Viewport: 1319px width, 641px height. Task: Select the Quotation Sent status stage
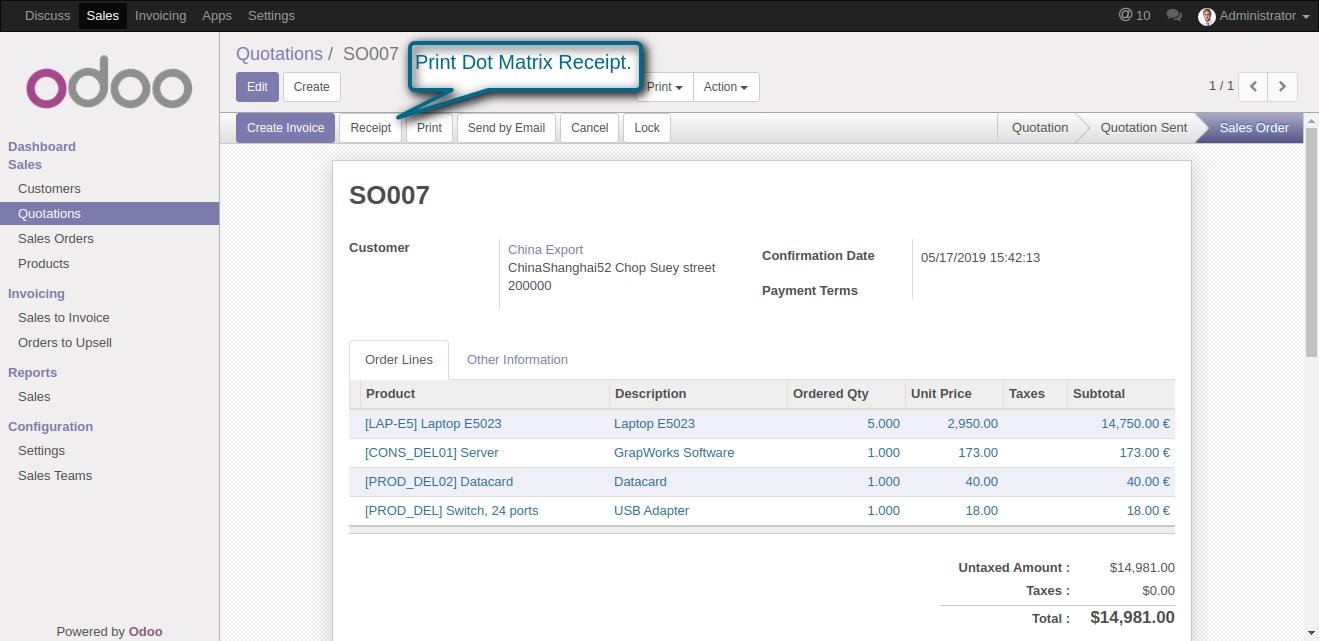1143,128
